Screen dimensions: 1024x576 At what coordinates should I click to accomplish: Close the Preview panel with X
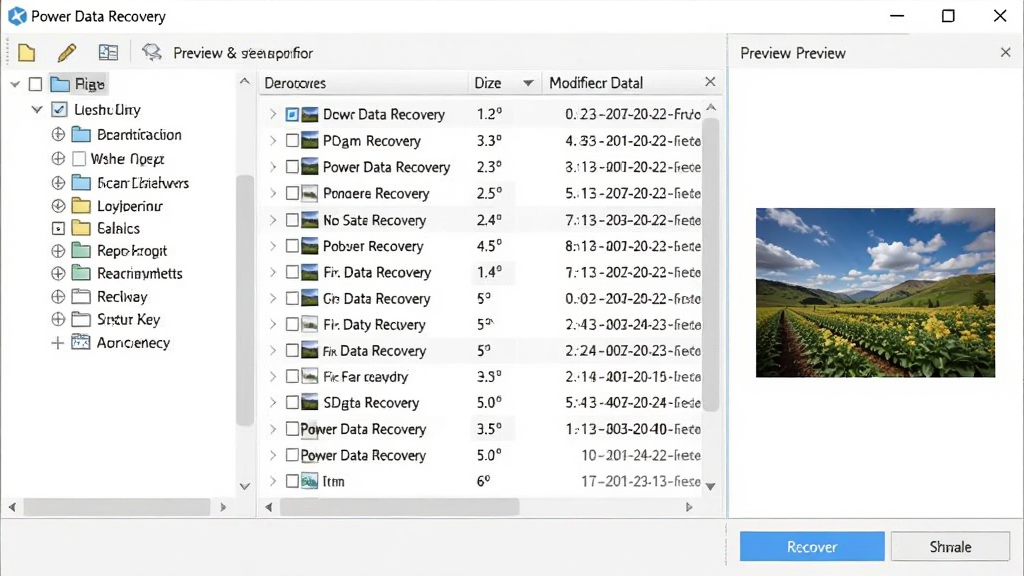coord(1006,52)
